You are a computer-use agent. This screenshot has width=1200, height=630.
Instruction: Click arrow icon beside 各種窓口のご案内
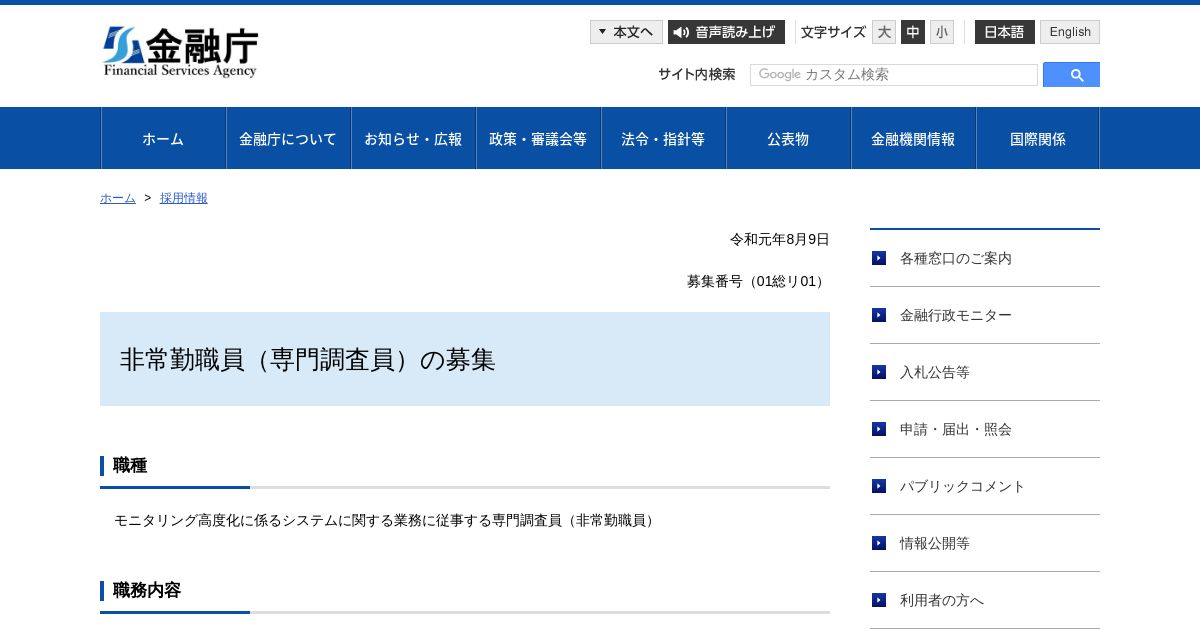pyautogui.click(x=879, y=258)
